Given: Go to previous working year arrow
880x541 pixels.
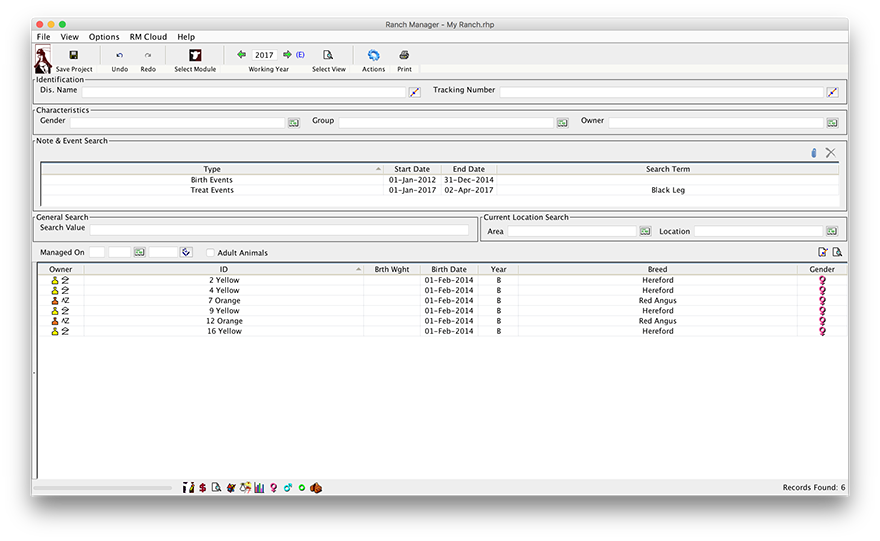Looking at the screenshot, I should coord(242,55).
